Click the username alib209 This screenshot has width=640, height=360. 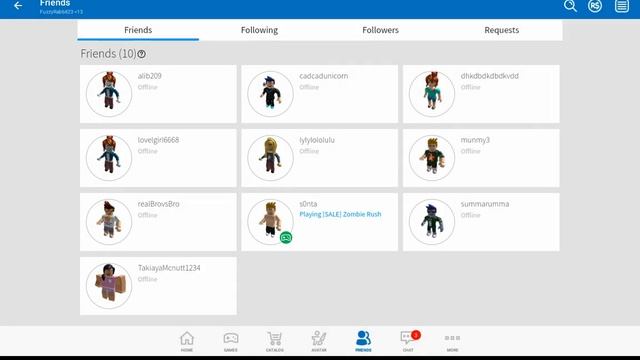pos(149,76)
